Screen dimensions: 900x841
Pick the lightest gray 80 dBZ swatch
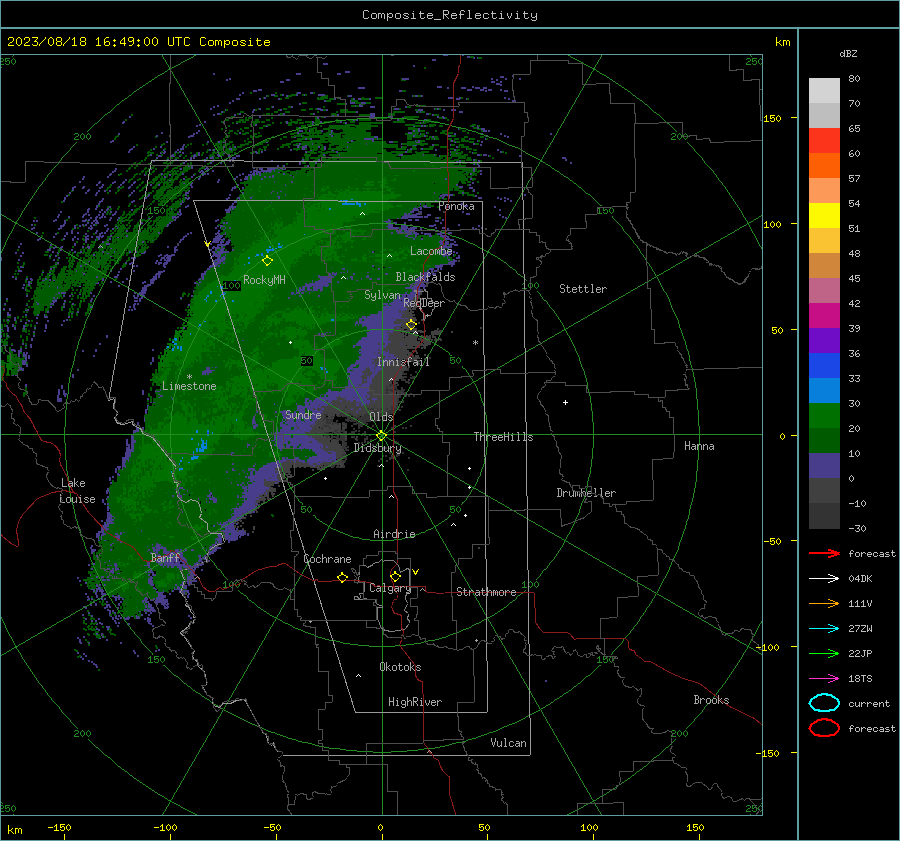[x=824, y=91]
